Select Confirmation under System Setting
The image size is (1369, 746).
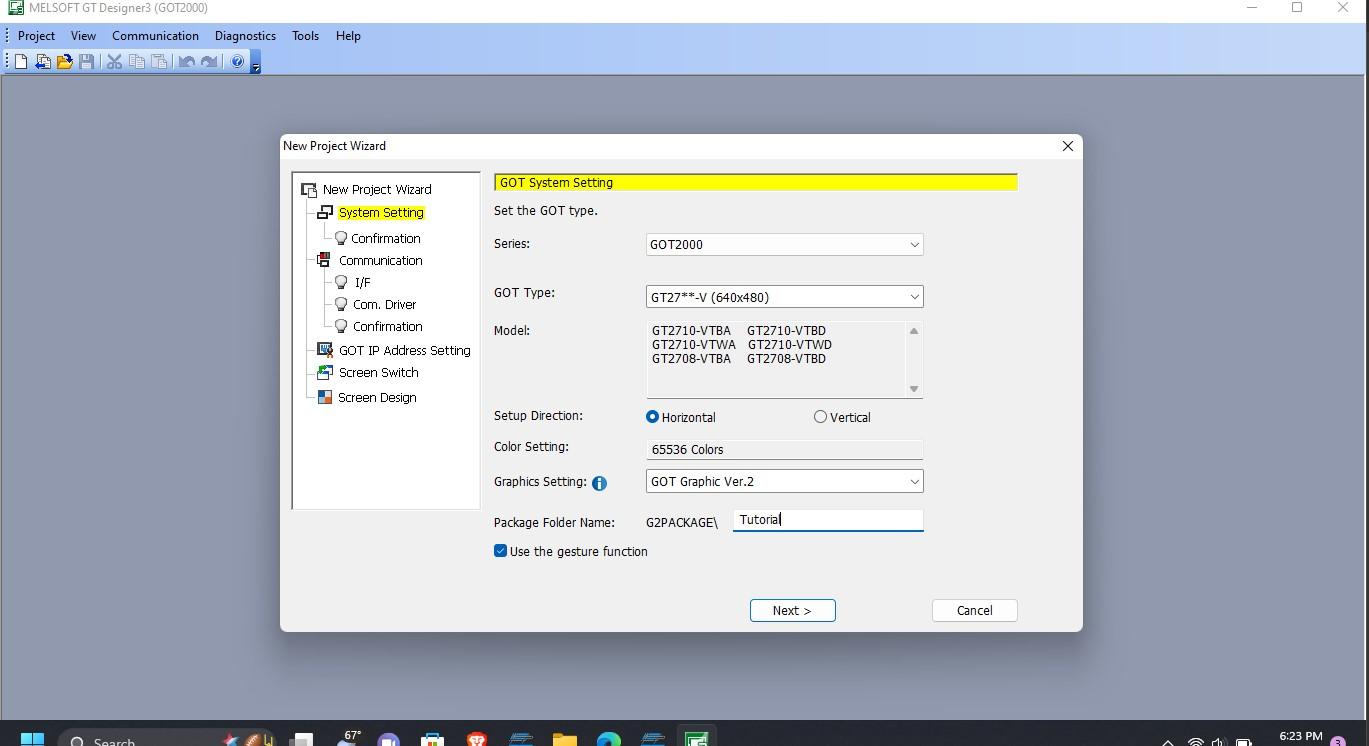pos(385,238)
